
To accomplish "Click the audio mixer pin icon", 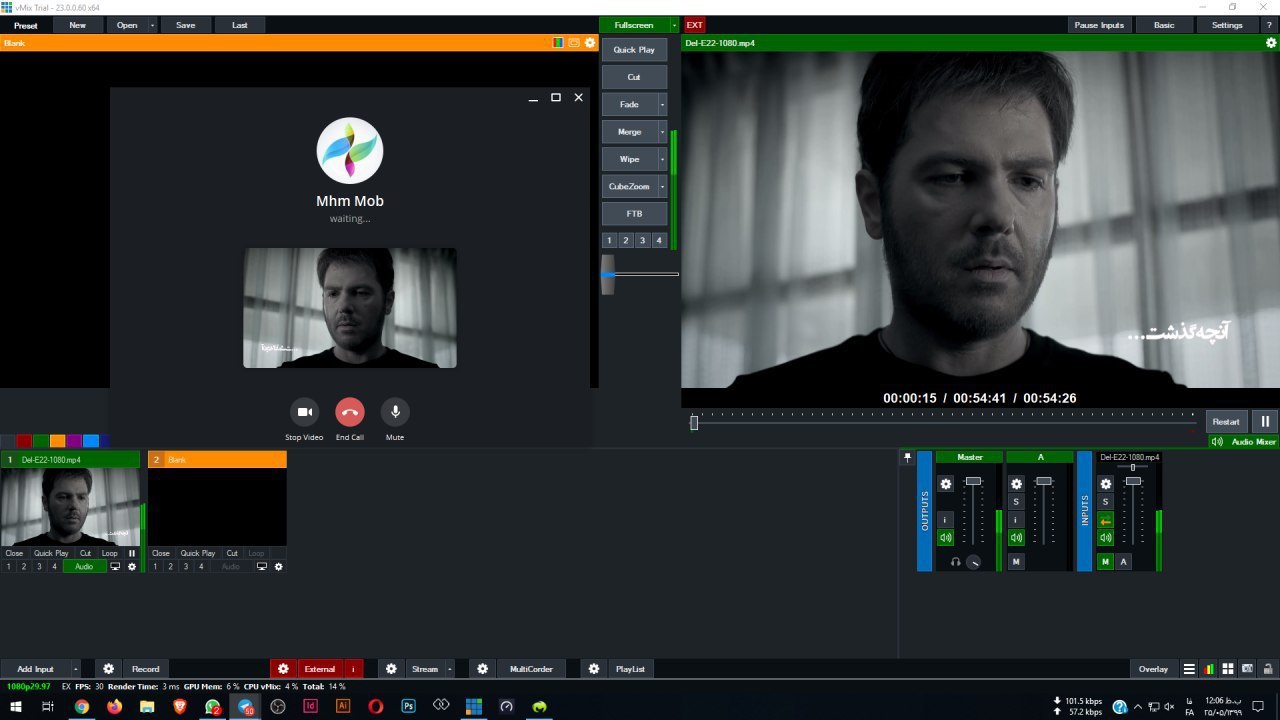I will [x=908, y=457].
